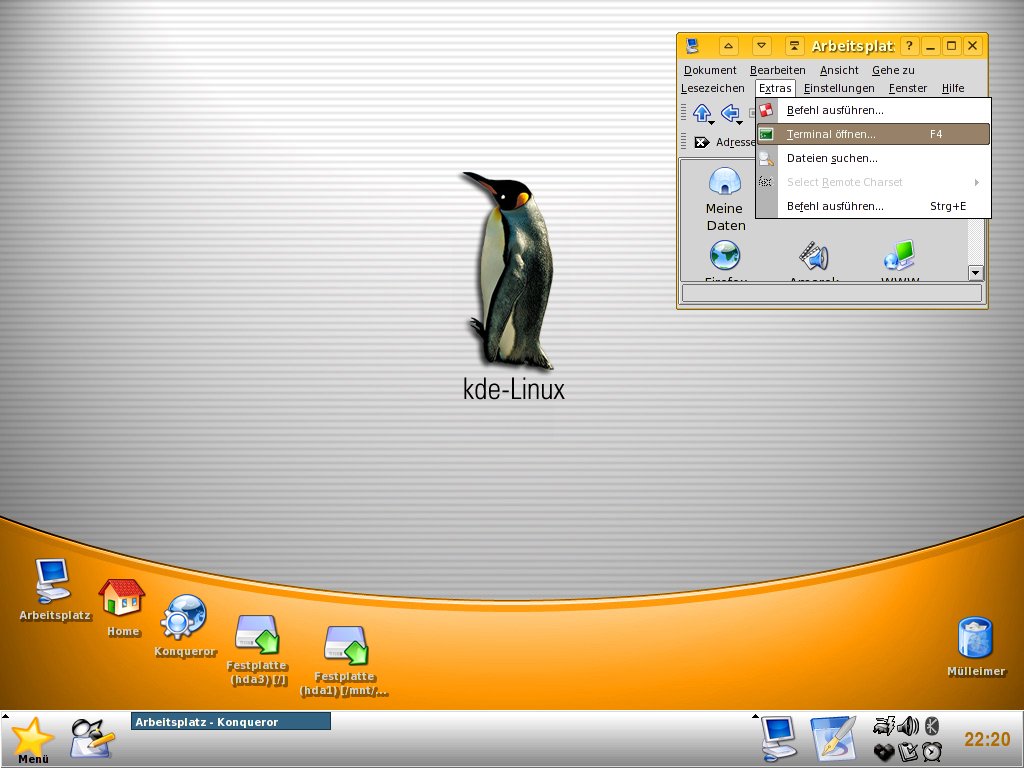The image size is (1024, 768).
Task: Click the Adresse label in location toolbar
Action: (x=735, y=142)
